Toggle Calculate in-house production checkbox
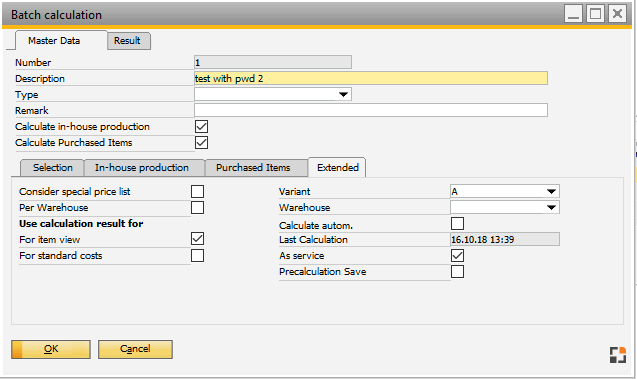The height and width of the screenshot is (379, 637). click(202, 127)
